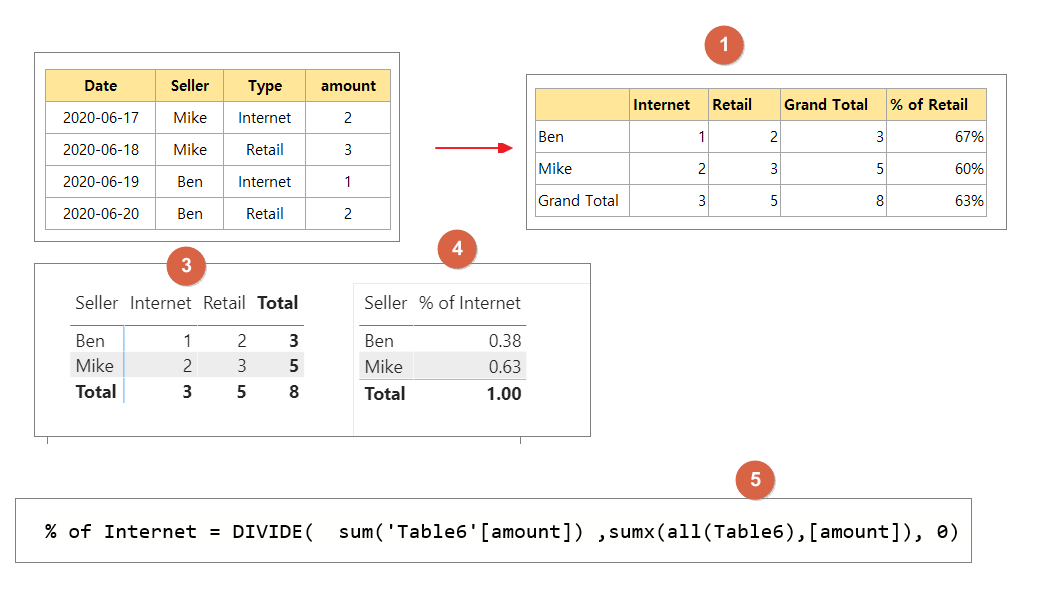Screen dimensions: 1056x592
Task: Select the Date column header in source table
Action: coord(100,86)
